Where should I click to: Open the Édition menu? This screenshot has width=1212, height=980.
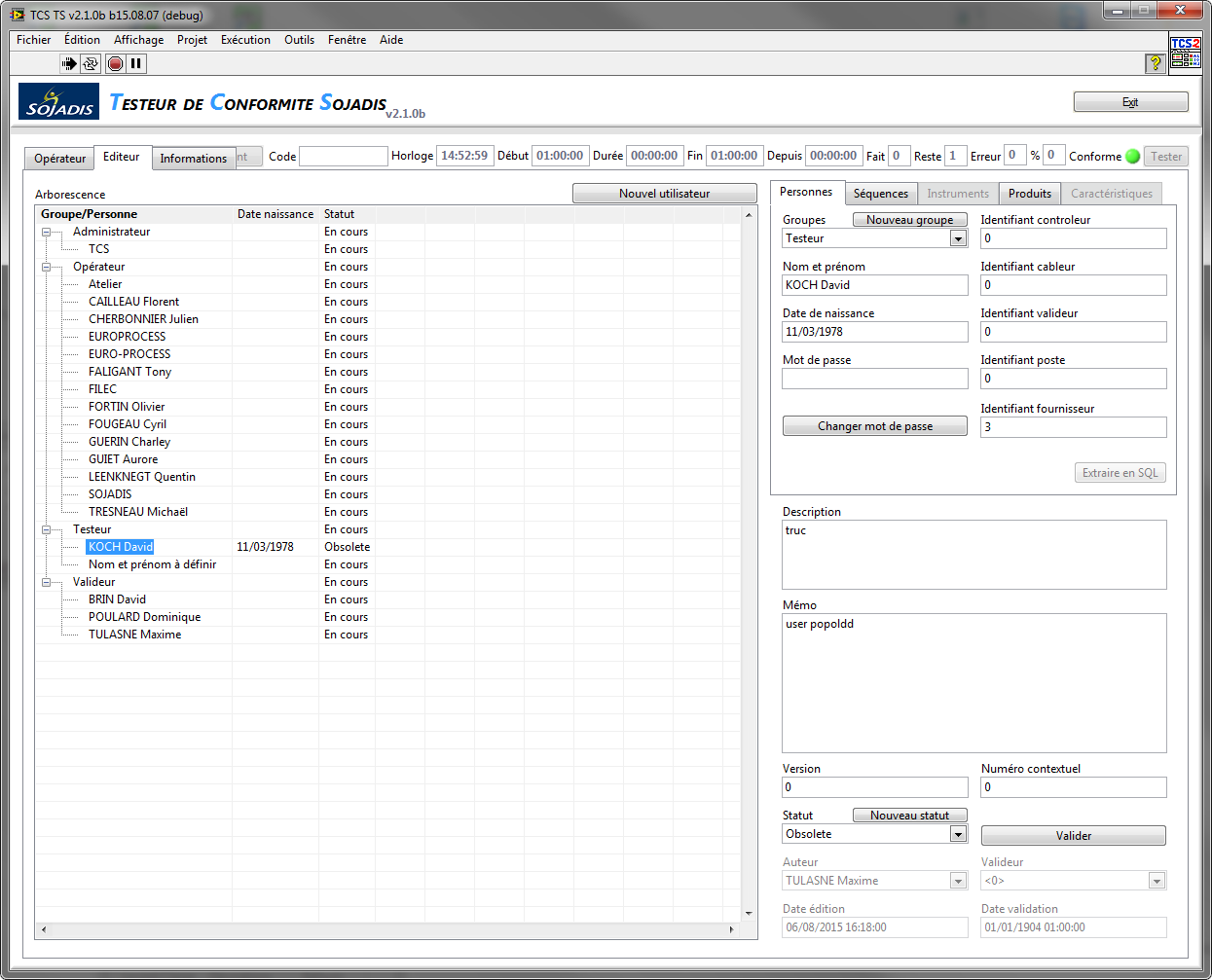pos(82,40)
